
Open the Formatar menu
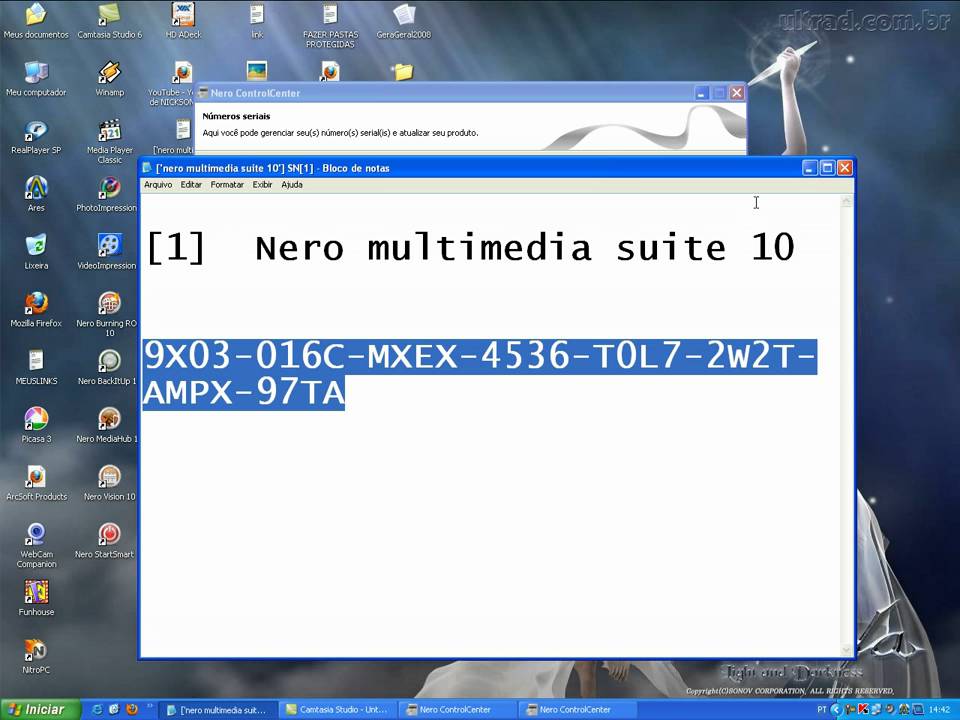[226, 184]
